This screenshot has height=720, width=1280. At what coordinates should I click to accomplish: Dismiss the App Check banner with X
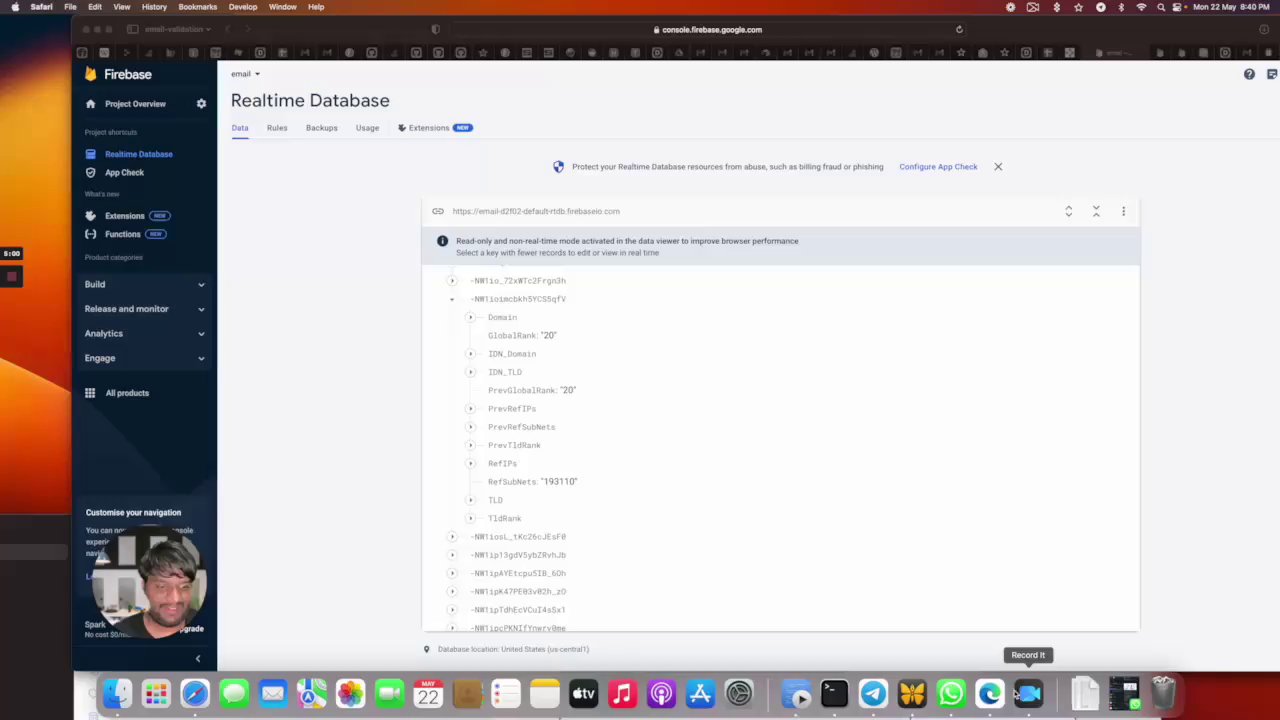(998, 167)
